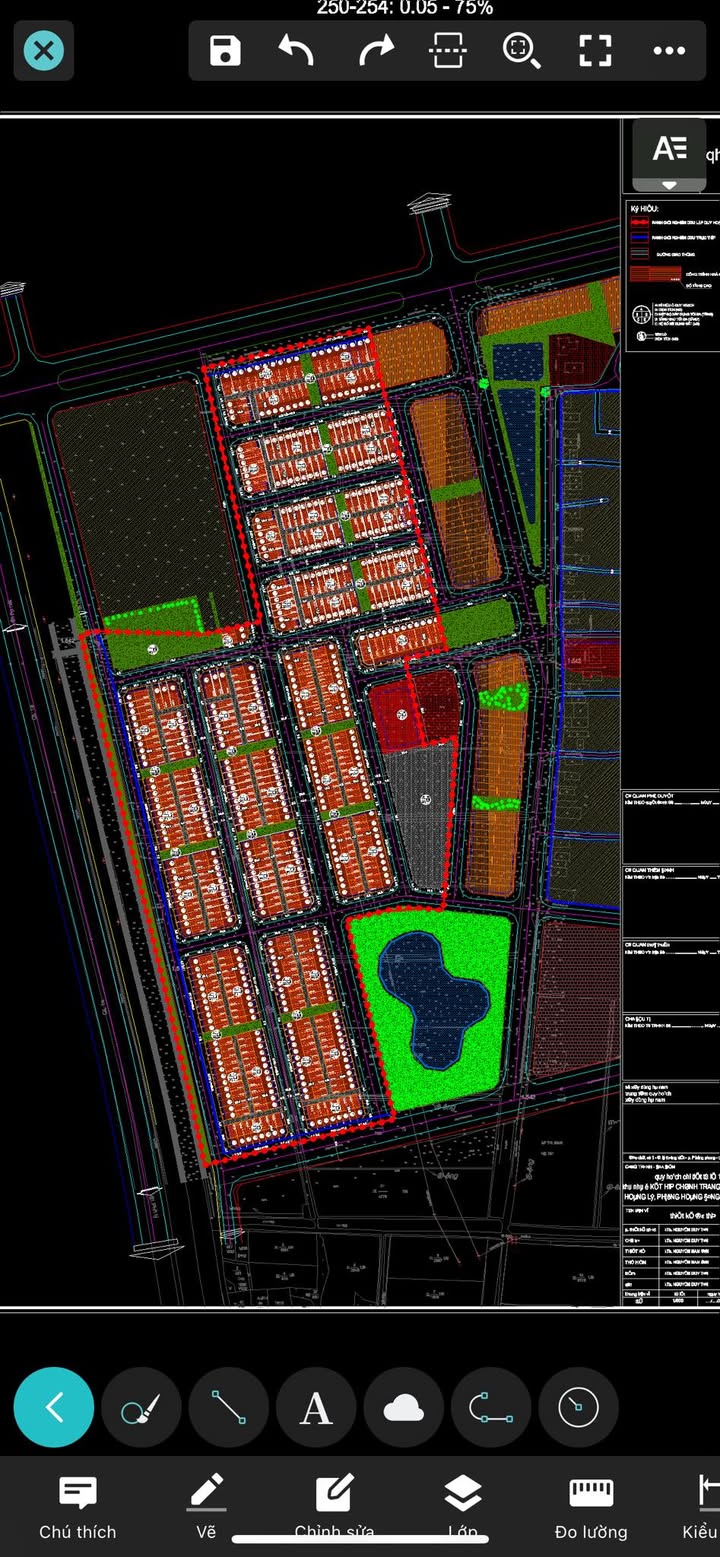Collapse the tool row with back arrow
This screenshot has height=1557, width=720.
54,1408
